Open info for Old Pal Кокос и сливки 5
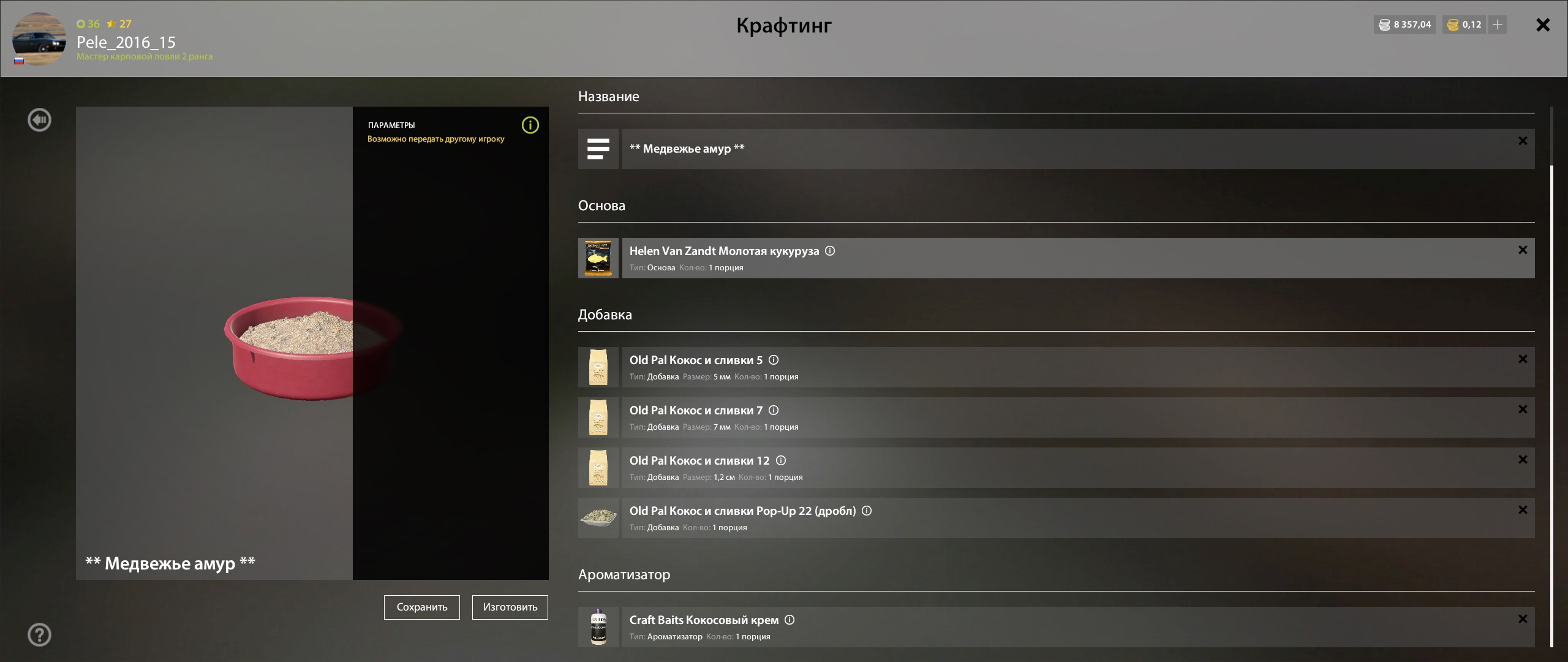The height and width of the screenshot is (662, 1568). [x=774, y=360]
